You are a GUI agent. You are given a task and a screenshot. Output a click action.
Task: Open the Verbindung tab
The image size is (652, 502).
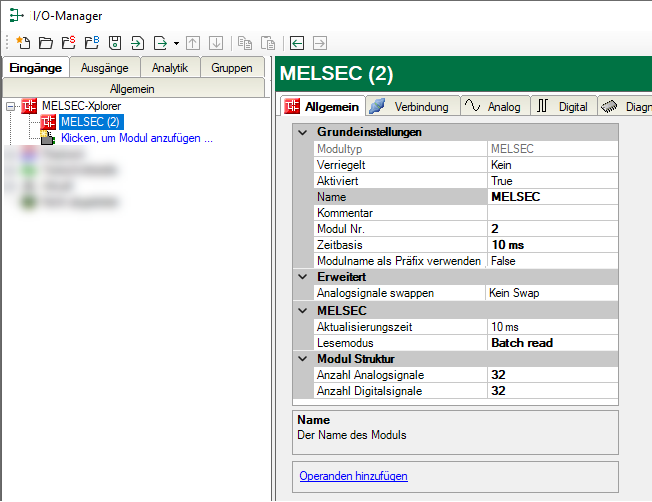[414, 106]
